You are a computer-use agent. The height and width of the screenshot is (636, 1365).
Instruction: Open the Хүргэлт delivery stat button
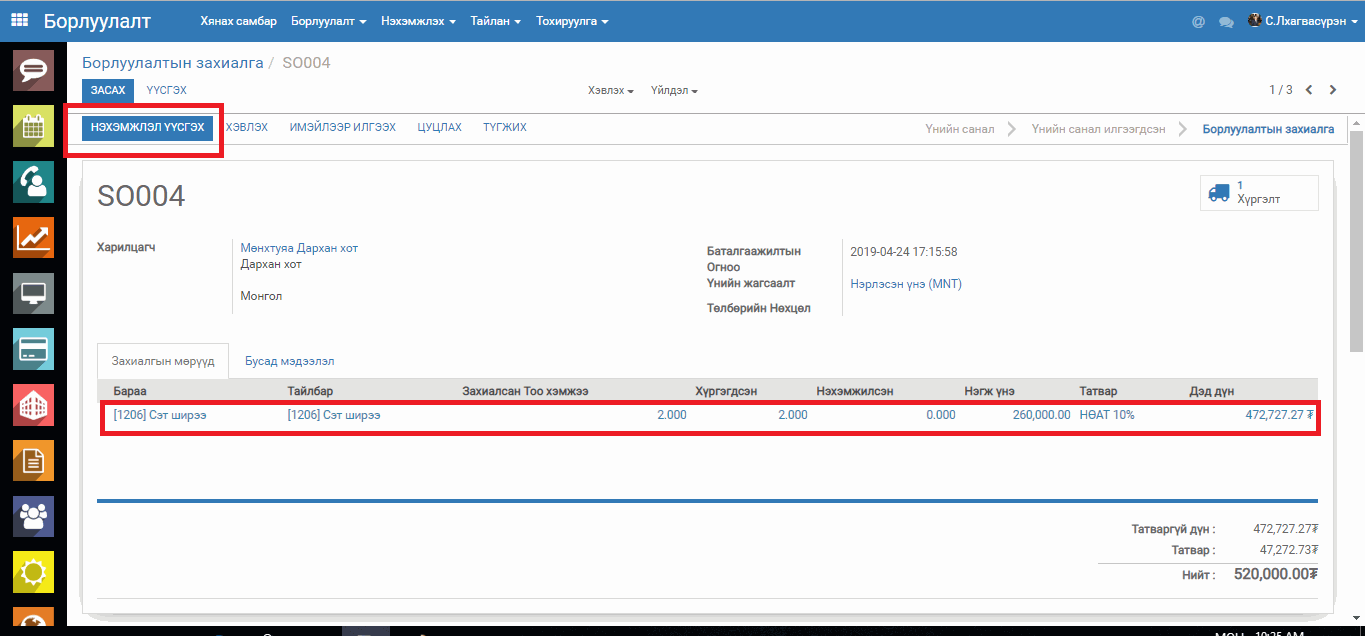(1258, 193)
